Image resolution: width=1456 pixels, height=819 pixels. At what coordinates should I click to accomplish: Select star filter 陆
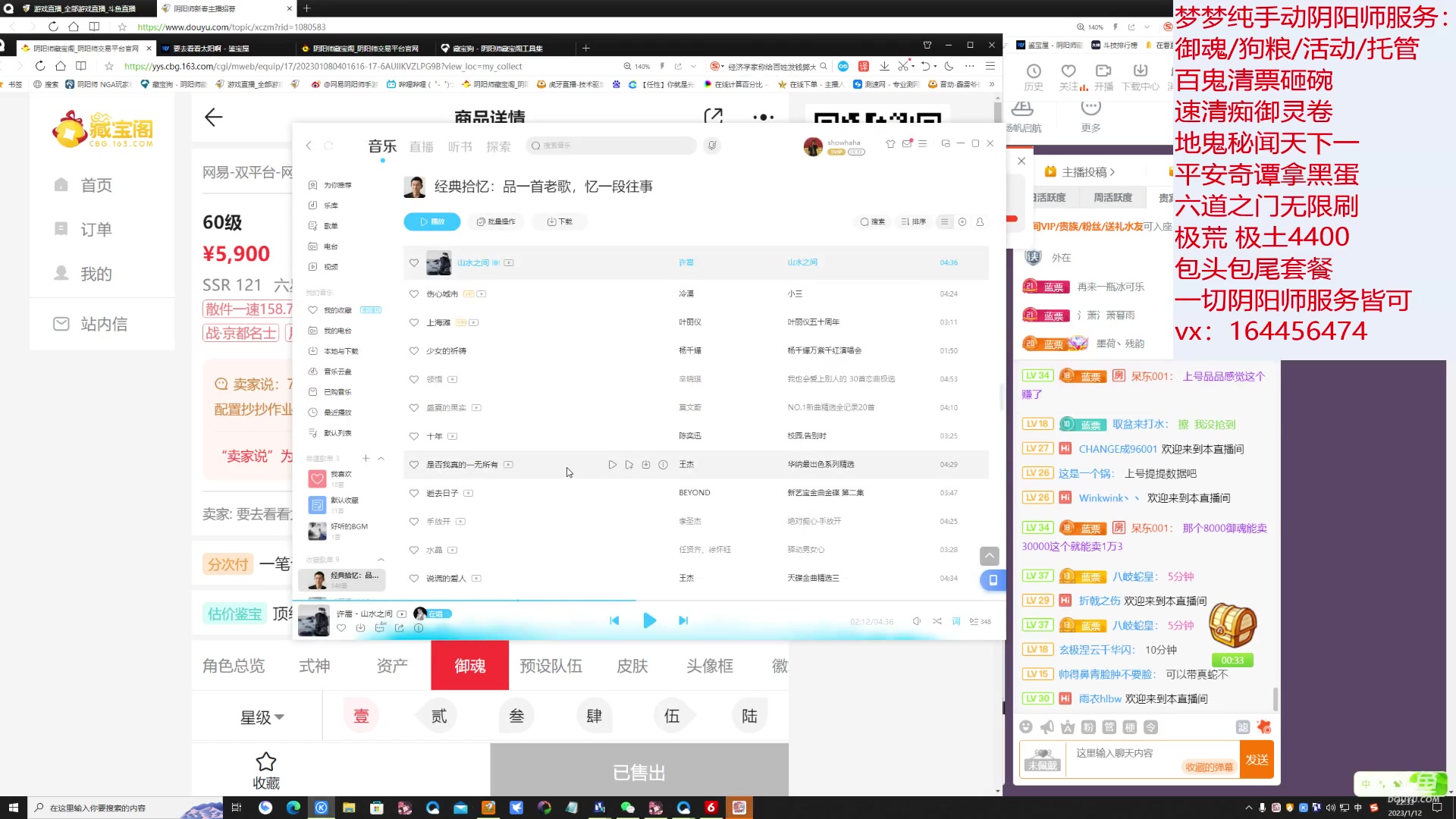pyautogui.click(x=749, y=717)
